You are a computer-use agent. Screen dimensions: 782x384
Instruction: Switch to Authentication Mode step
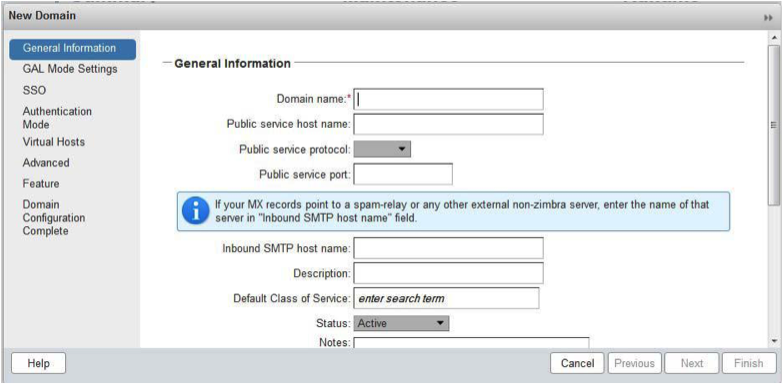(57, 118)
